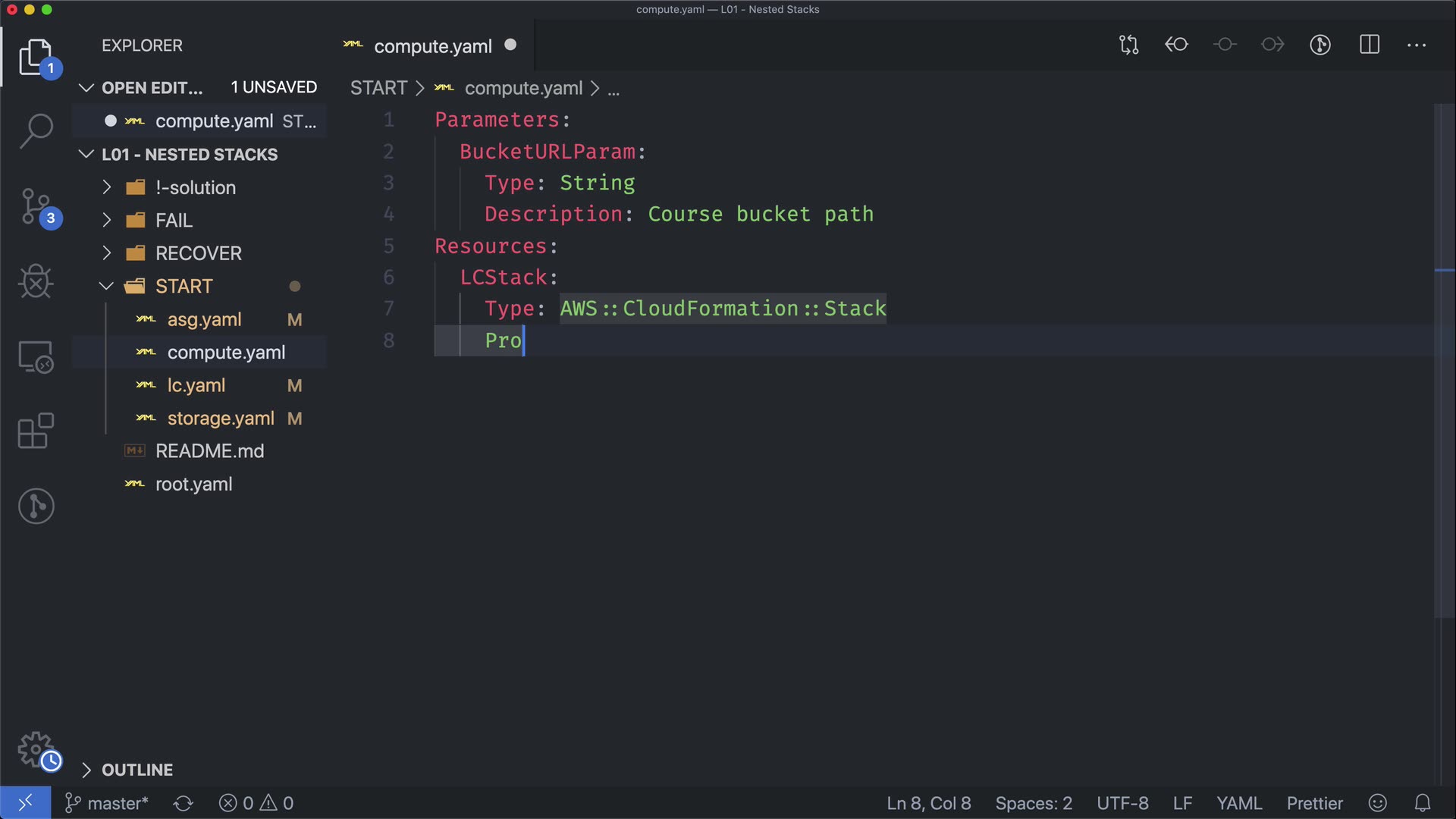Change language mode from YAML in status bar
The width and height of the screenshot is (1456, 819).
[x=1238, y=803]
